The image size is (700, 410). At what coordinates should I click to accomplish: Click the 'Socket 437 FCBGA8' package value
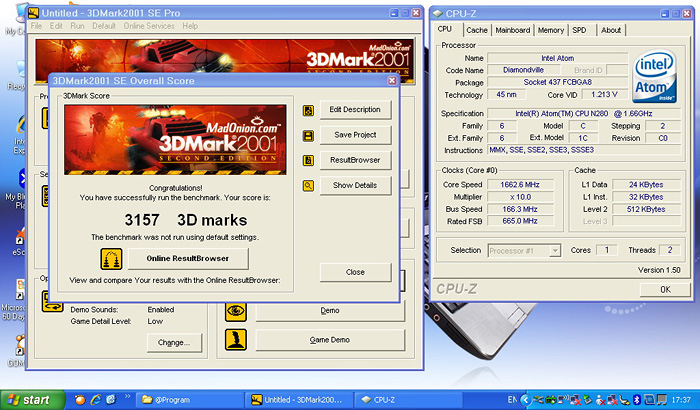558,82
